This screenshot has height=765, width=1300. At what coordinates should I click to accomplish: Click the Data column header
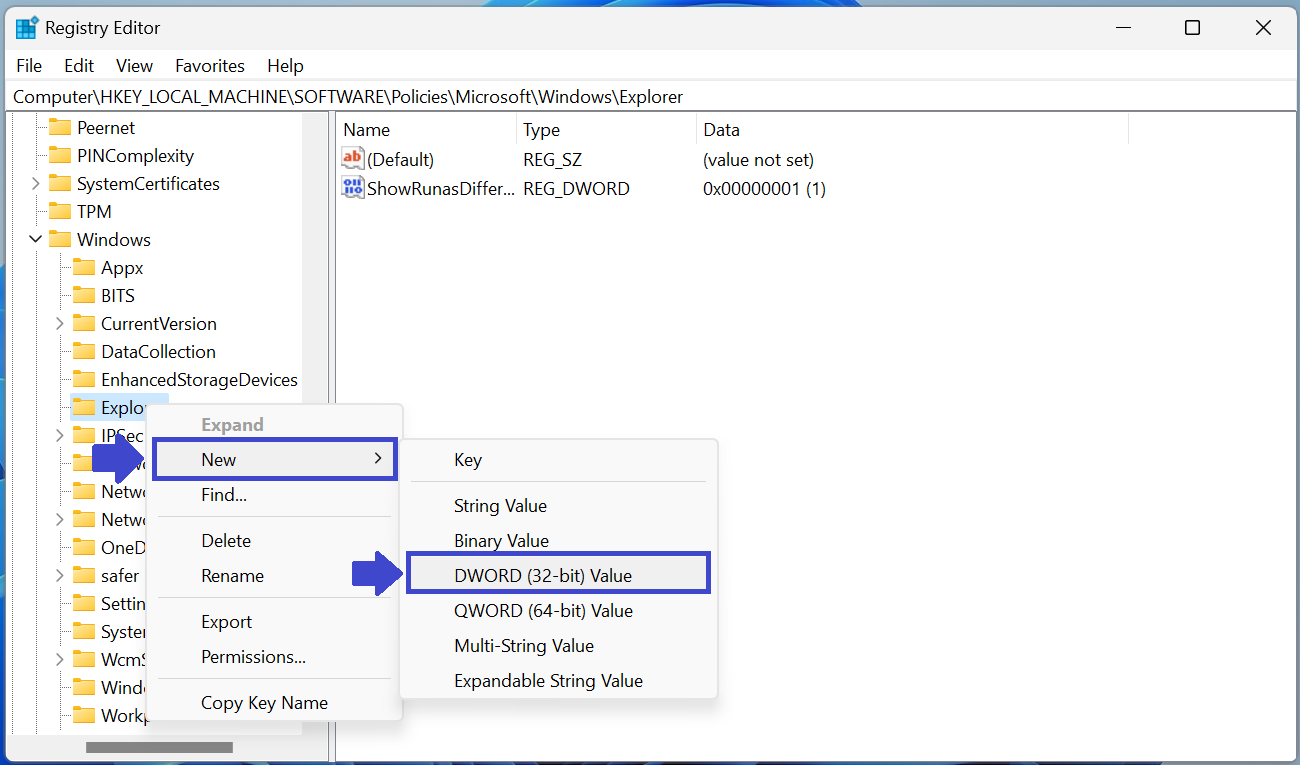721,130
